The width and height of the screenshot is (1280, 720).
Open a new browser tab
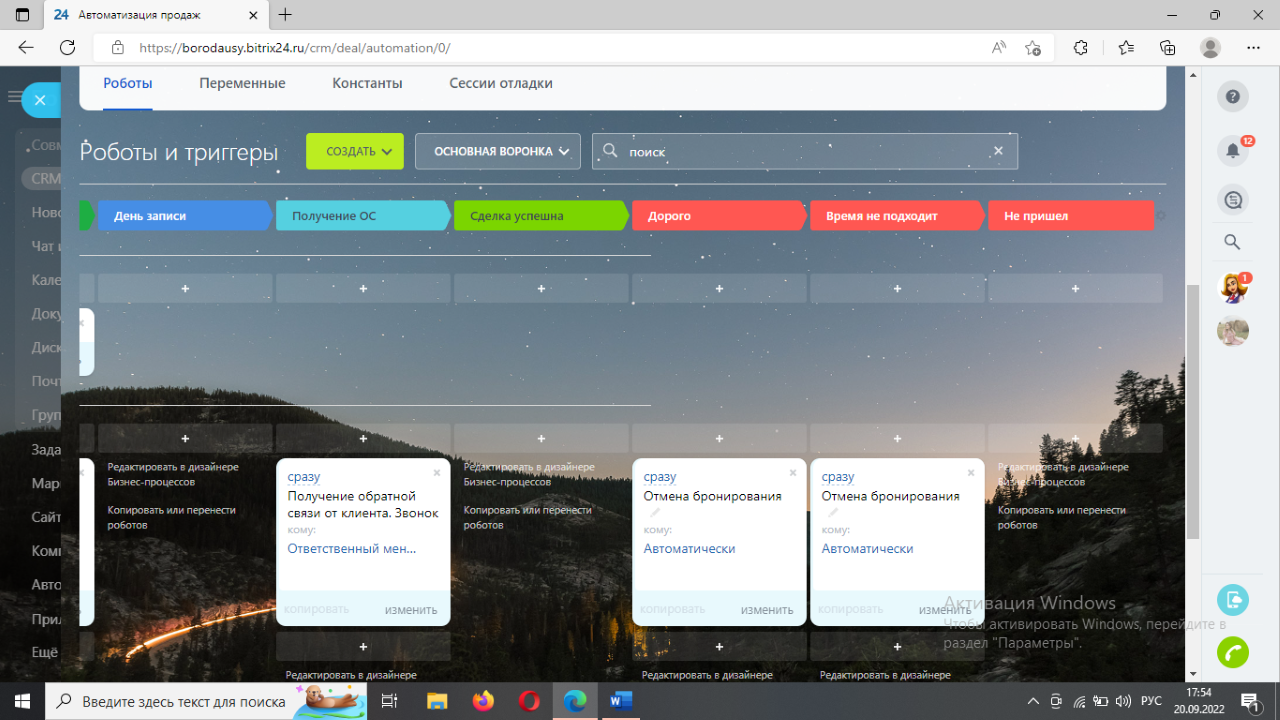(285, 15)
